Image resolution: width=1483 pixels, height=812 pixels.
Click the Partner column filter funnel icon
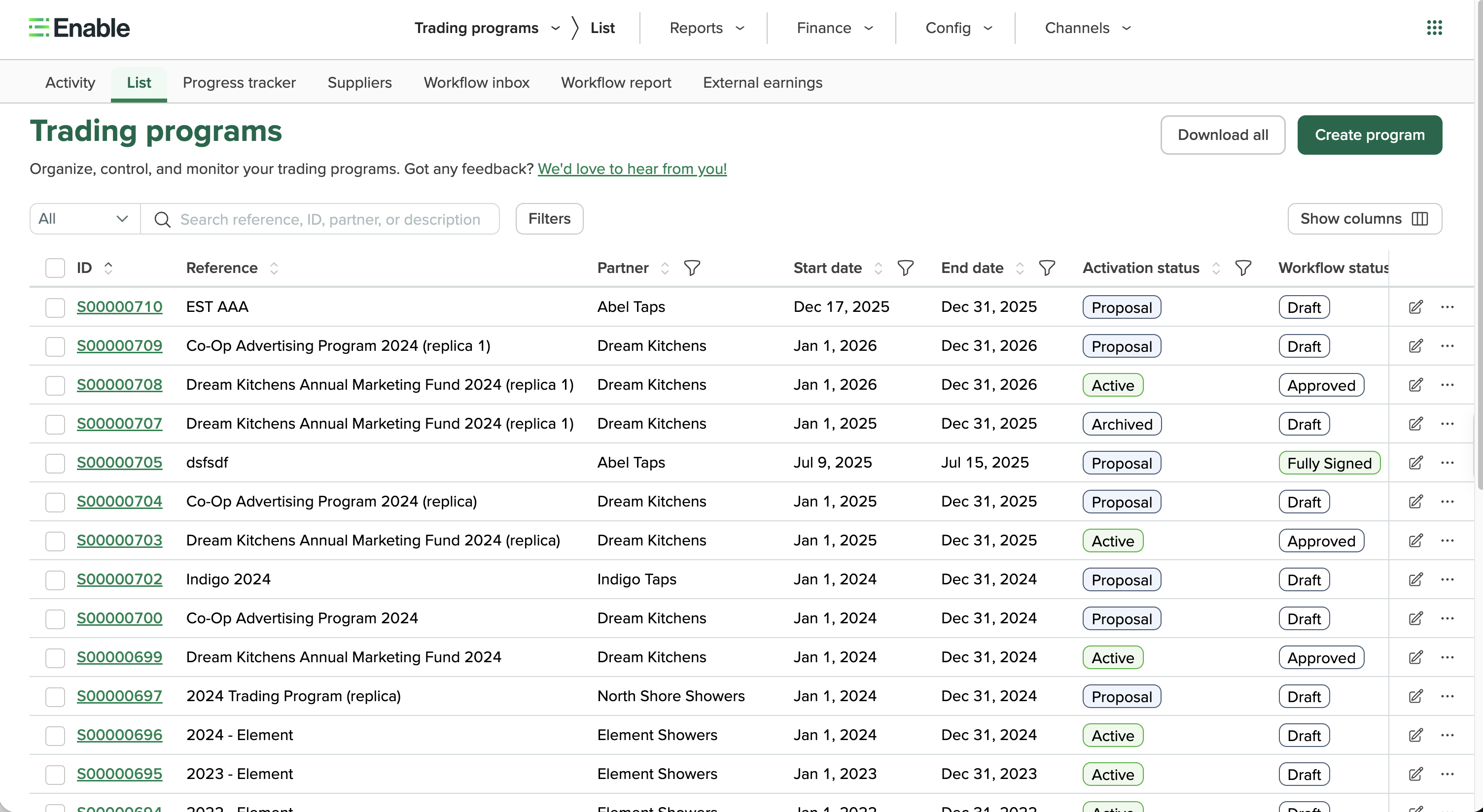pos(691,268)
